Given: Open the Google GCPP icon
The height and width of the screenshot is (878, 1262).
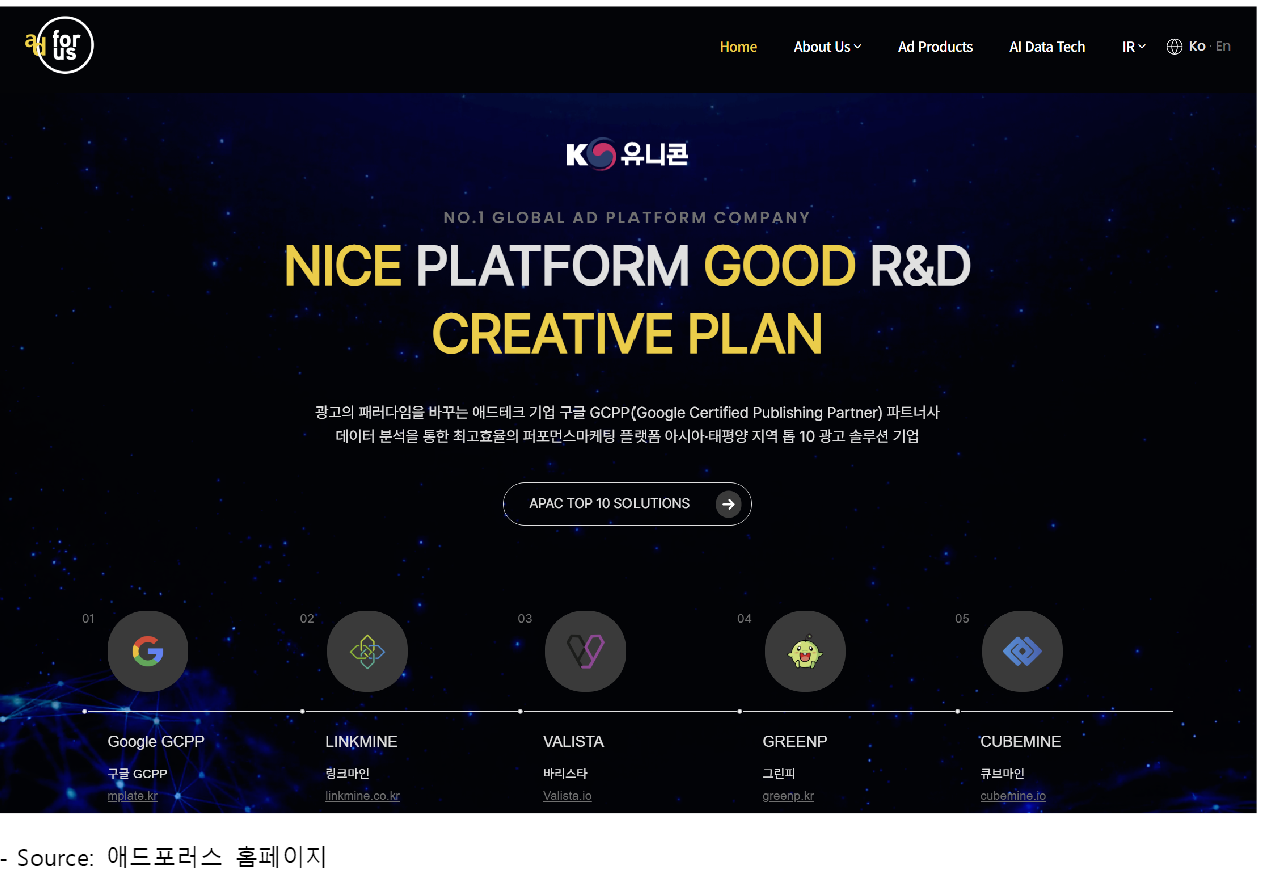Looking at the screenshot, I should pos(148,652).
